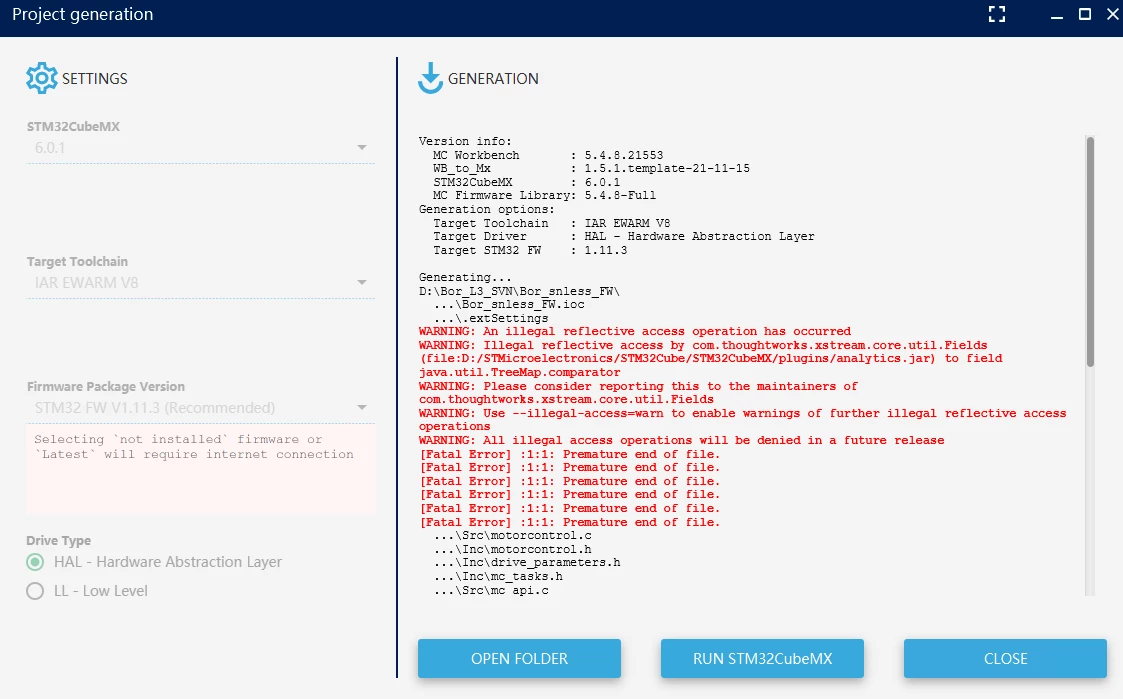Screen dimensions: 1123x699
Task: Click the first illegal reflective access warning
Action: click(x=635, y=332)
